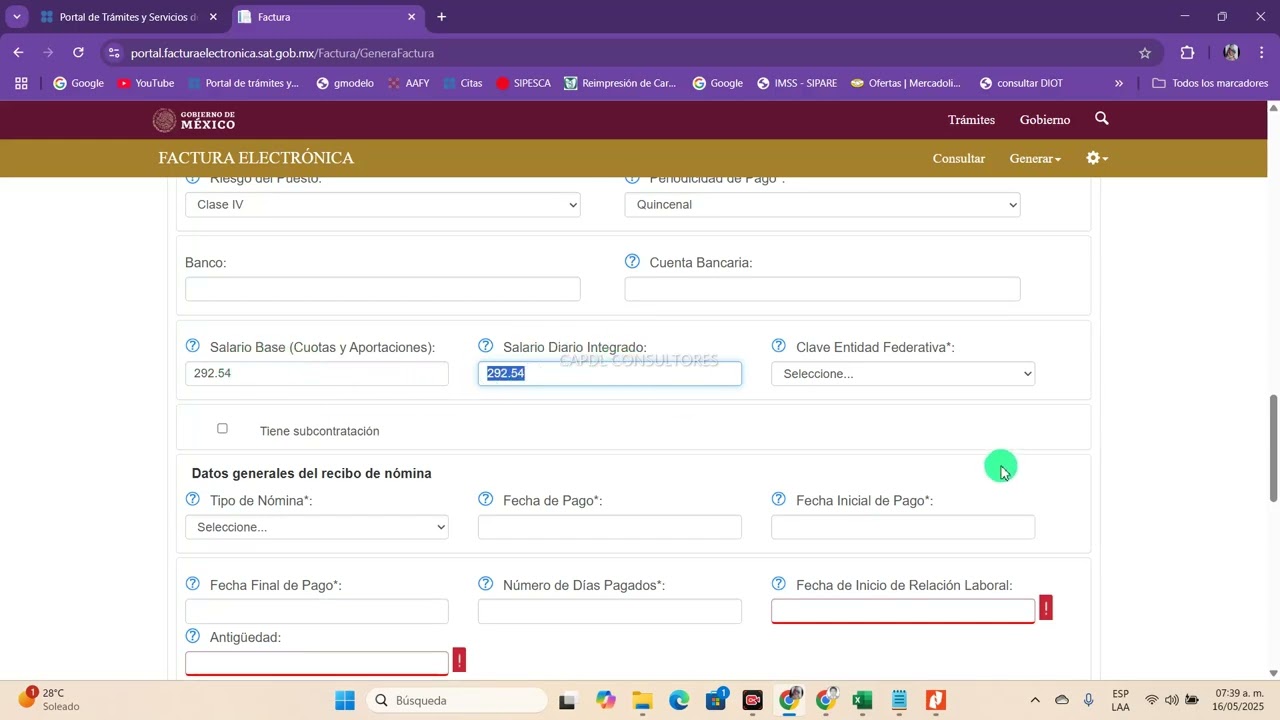Viewport: 1280px width, 720px height.
Task: Open the Chrome apps grid in bookmarks bar
Action: point(21,83)
